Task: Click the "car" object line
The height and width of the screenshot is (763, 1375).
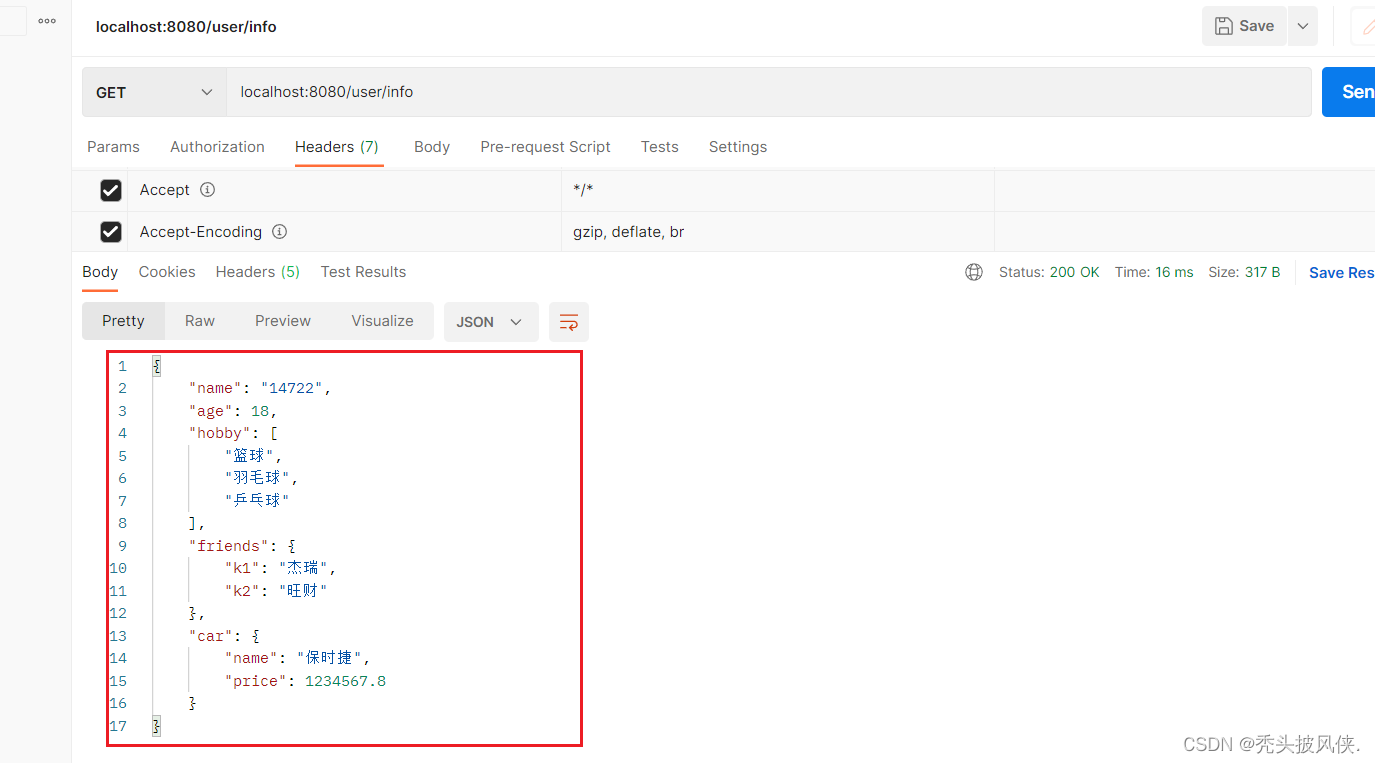Action: coord(224,636)
